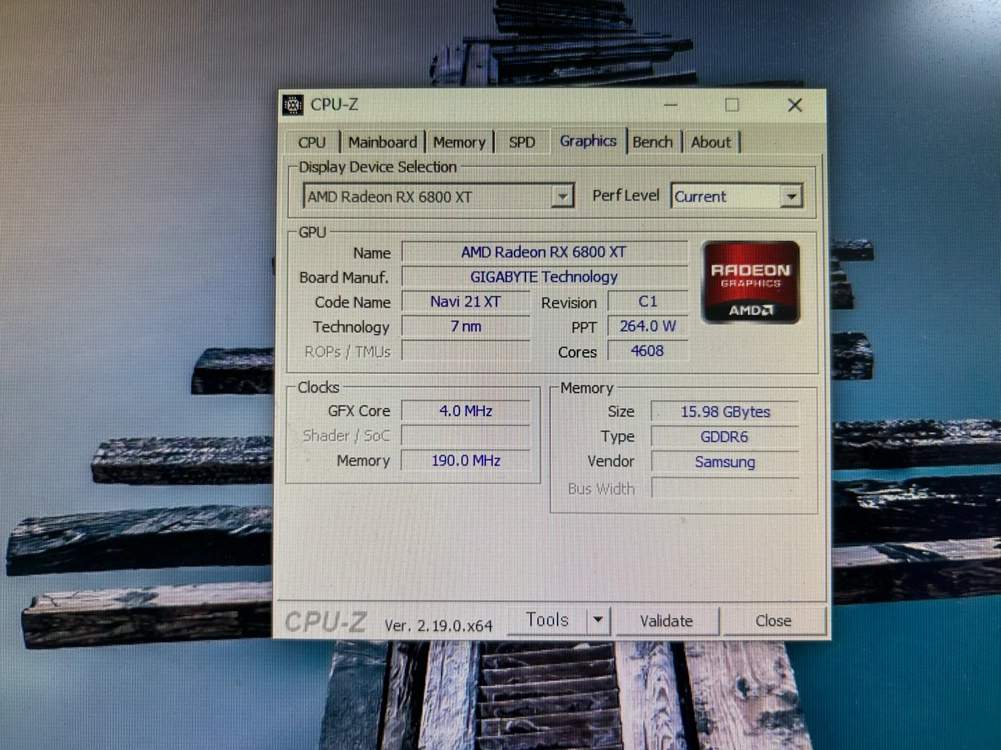Maximize the CPU-Z window
This screenshot has height=750, width=1001.
click(732, 105)
